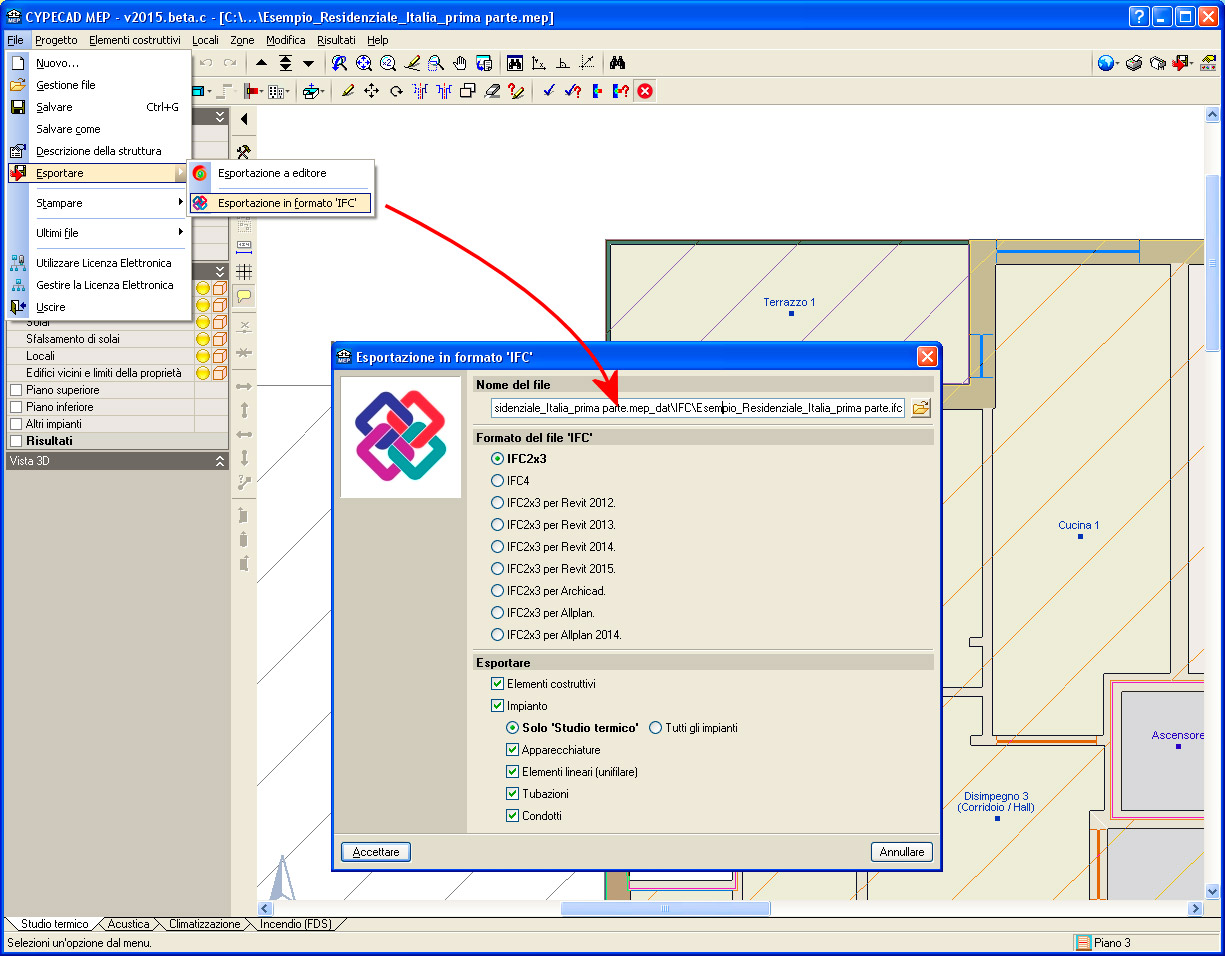Click the binoculars search icon in top toolbar
This screenshot has height=956, width=1225.
pyautogui.click(x=618, y=63)
